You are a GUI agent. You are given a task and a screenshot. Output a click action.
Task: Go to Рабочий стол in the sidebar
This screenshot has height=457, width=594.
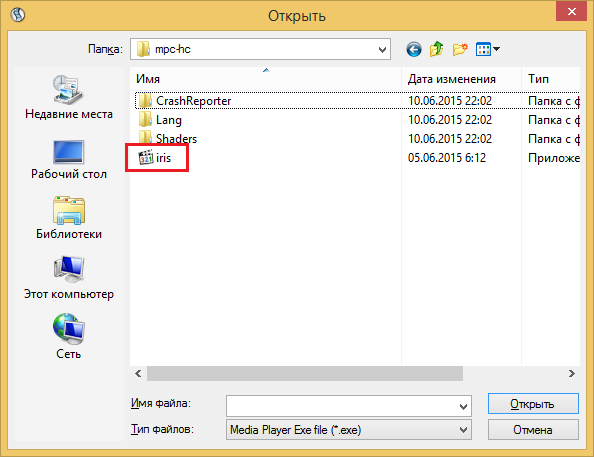(x=69, y=159)
